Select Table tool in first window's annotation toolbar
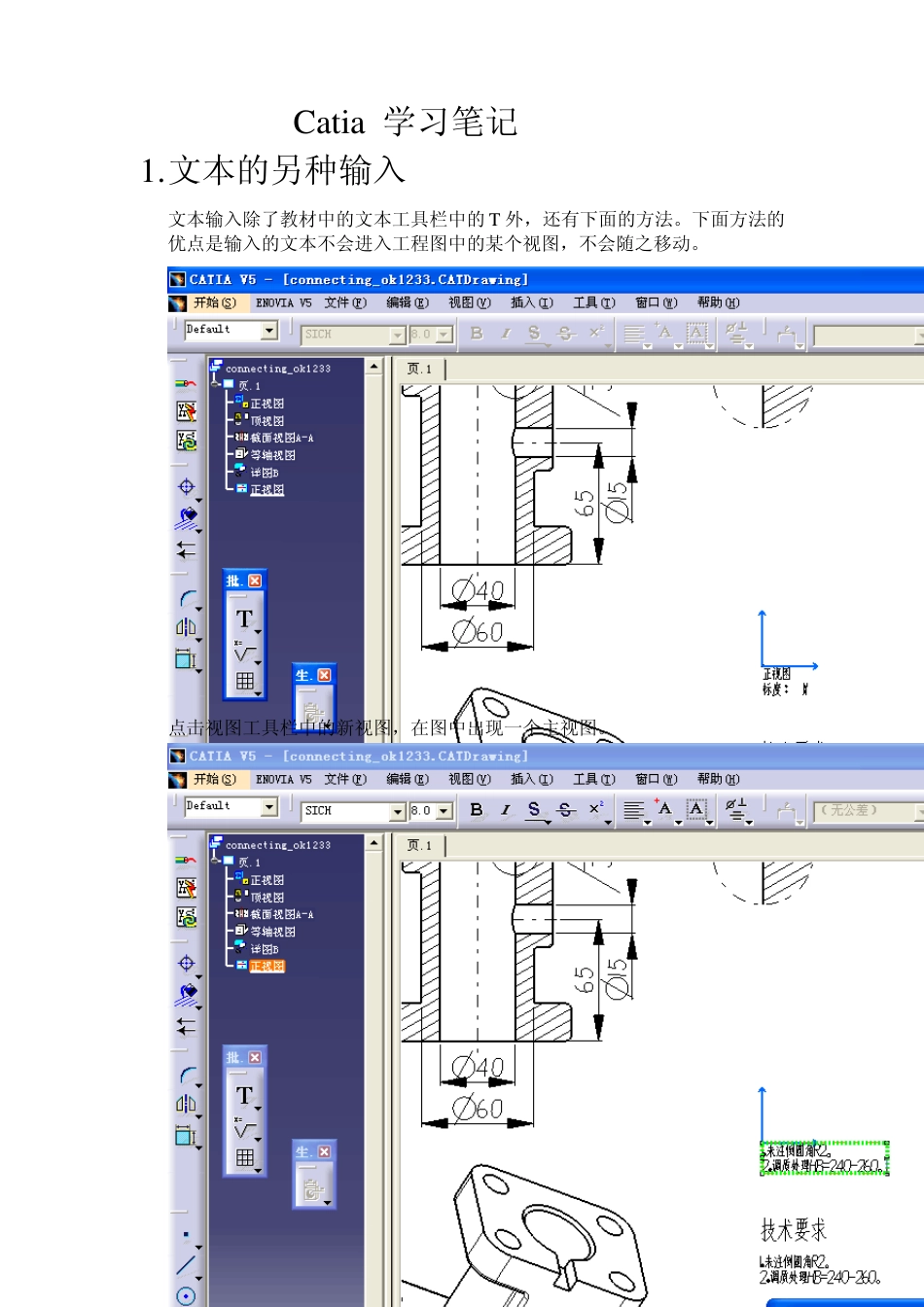Screen dimensions: 924x1307 point(245,681)
